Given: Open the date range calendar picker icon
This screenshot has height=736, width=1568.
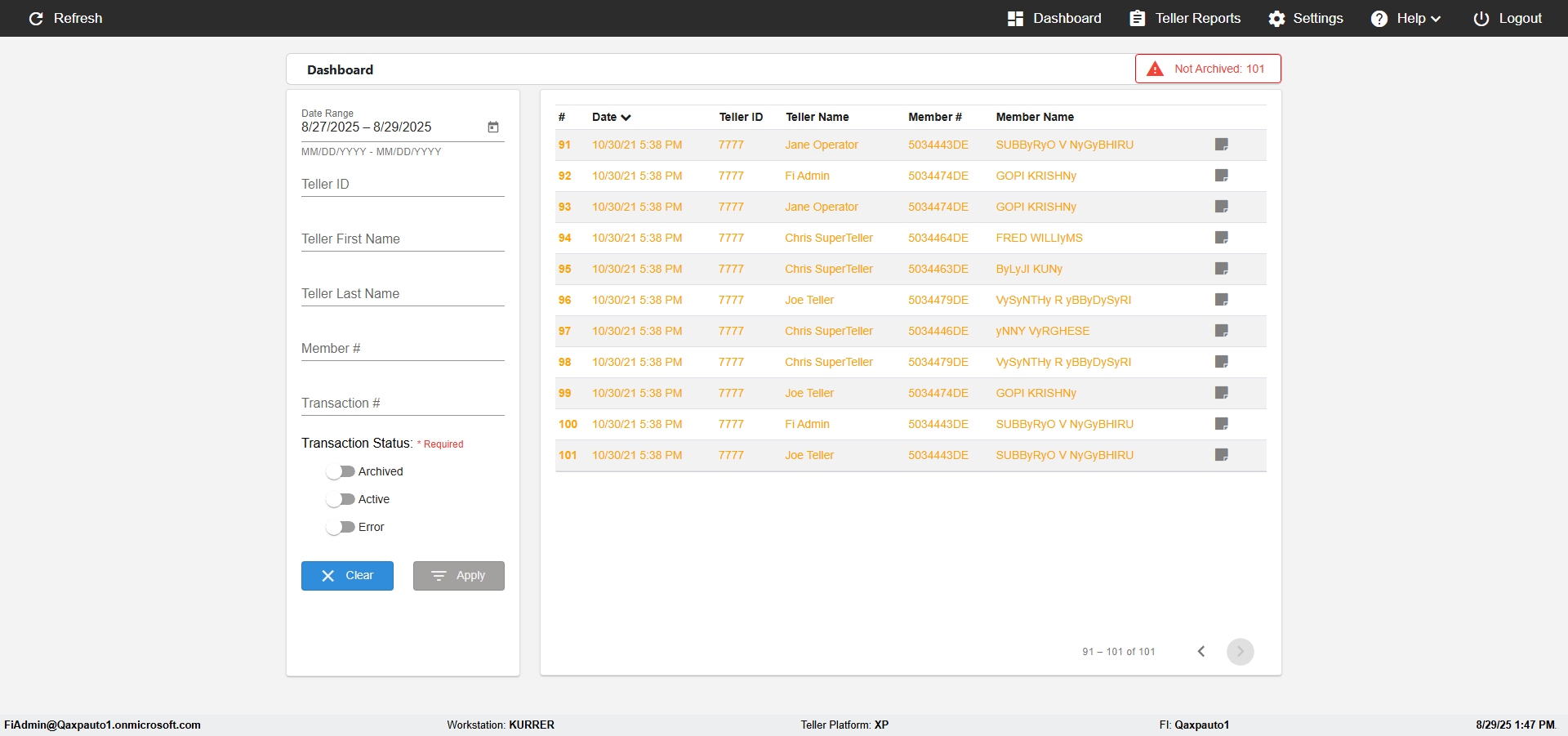Looking at the screenshot, I should (493, 127).
